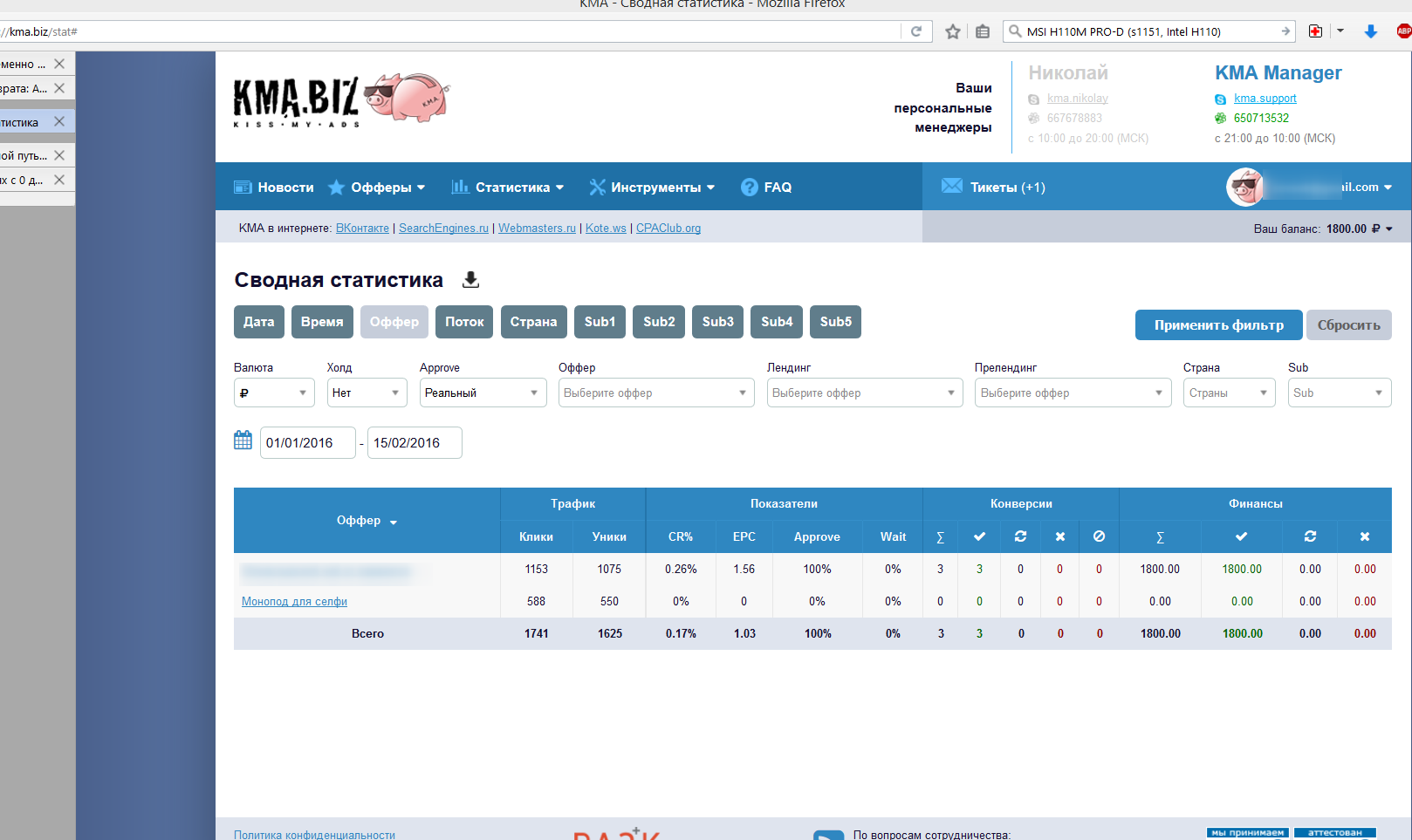Expand the Страна countries dropdown

point(1228,393)
